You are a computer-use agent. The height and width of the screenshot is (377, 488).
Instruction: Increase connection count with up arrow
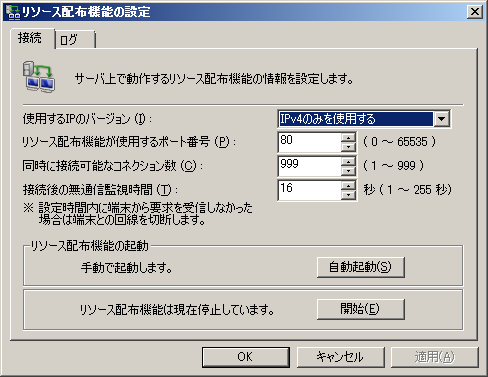click(x=349, y=162)
